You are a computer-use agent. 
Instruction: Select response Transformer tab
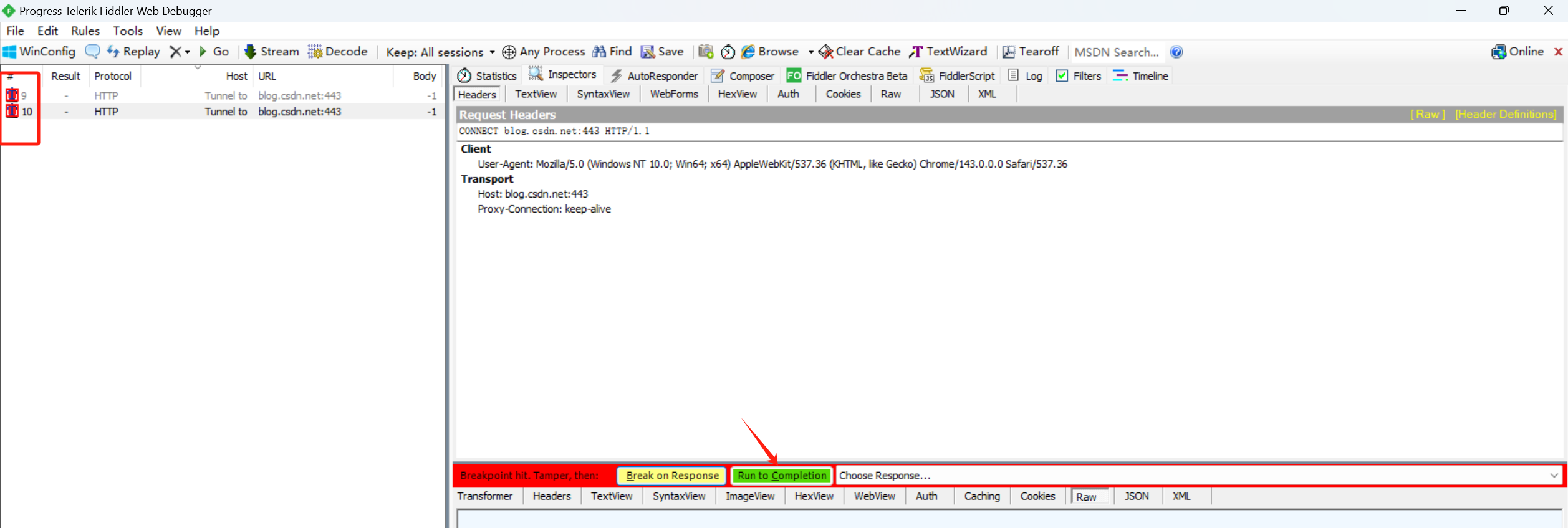484,496
